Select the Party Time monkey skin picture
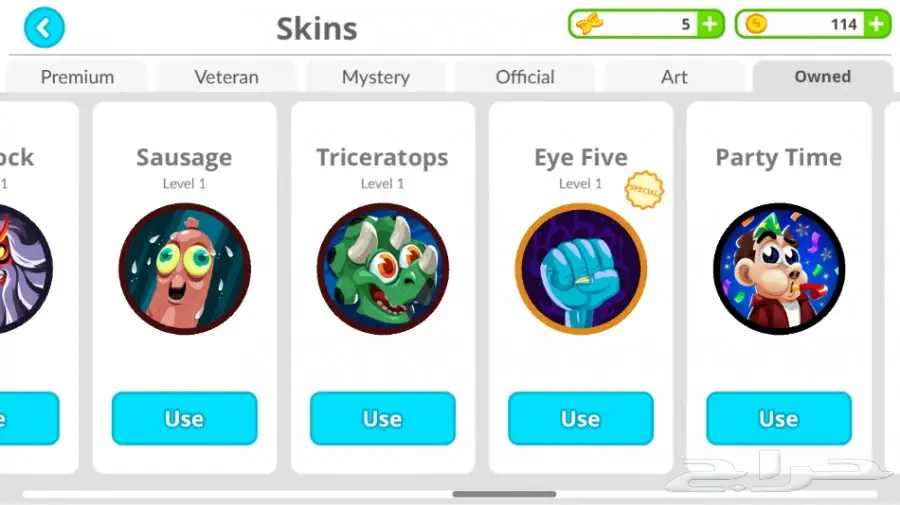 click(x=779, y=269)
